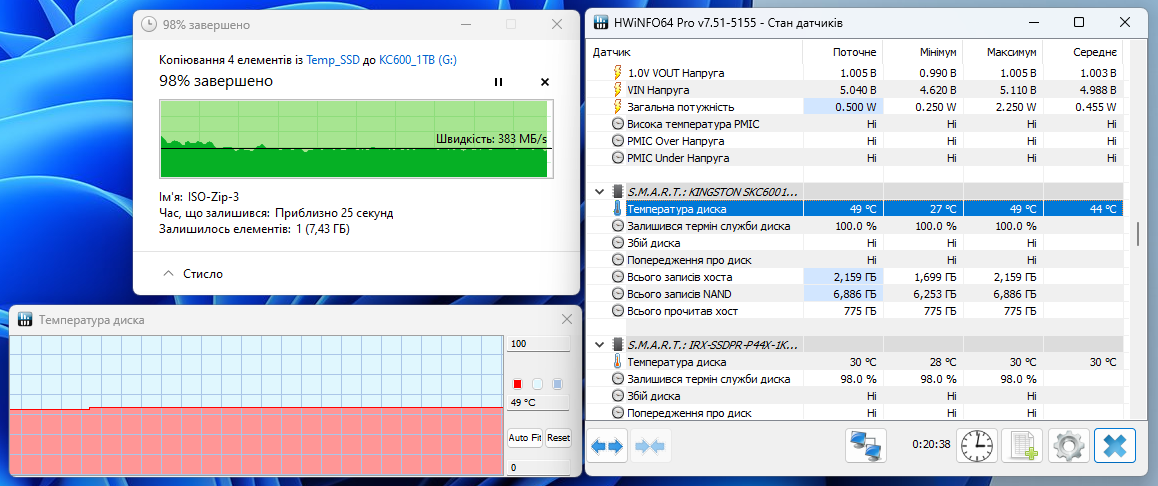Click the blue X close sensors button
1158x486 pixels.
point(1114,446)
